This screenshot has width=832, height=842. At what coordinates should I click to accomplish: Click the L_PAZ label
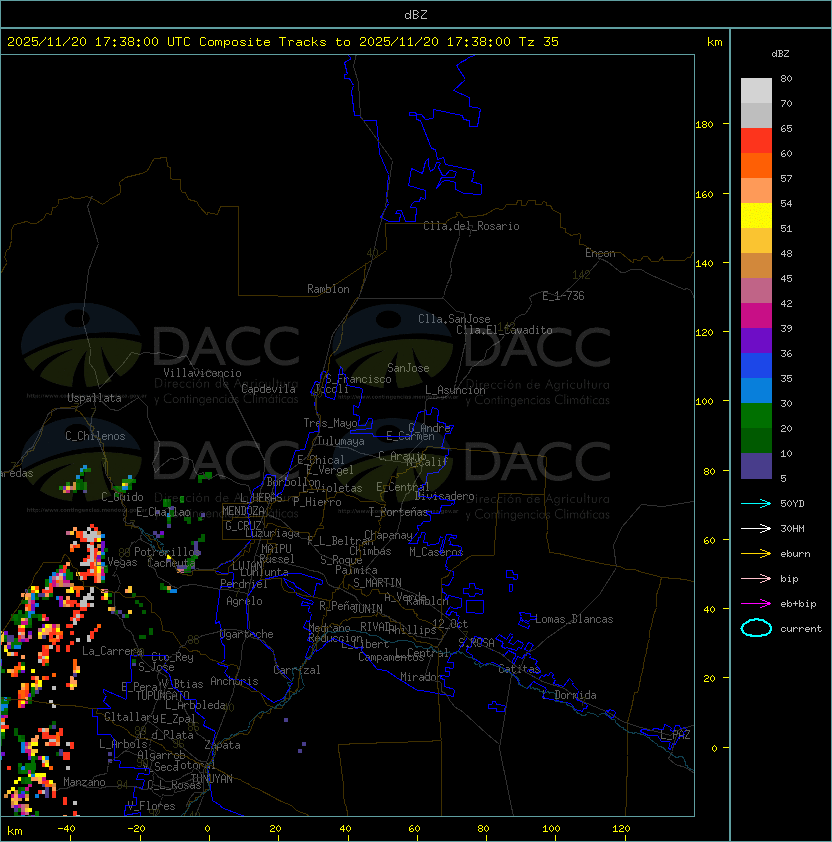(x=675, y=734)
